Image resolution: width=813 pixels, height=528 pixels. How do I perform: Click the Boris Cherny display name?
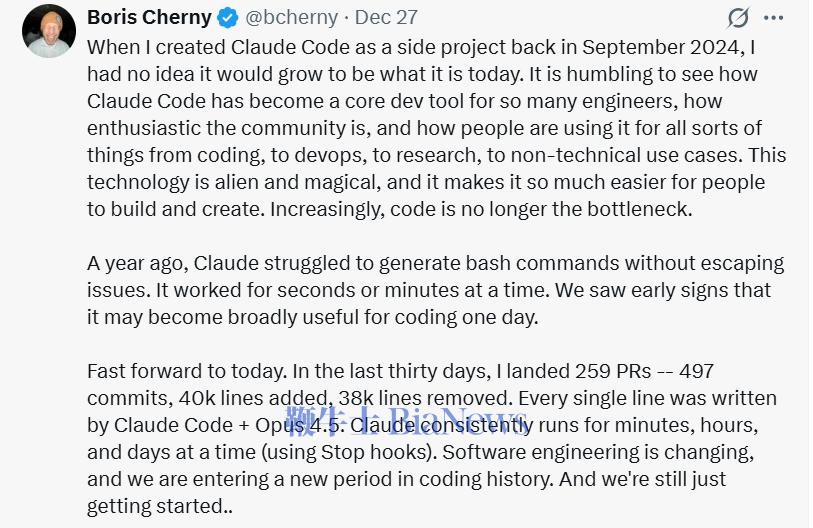point(150,18)
